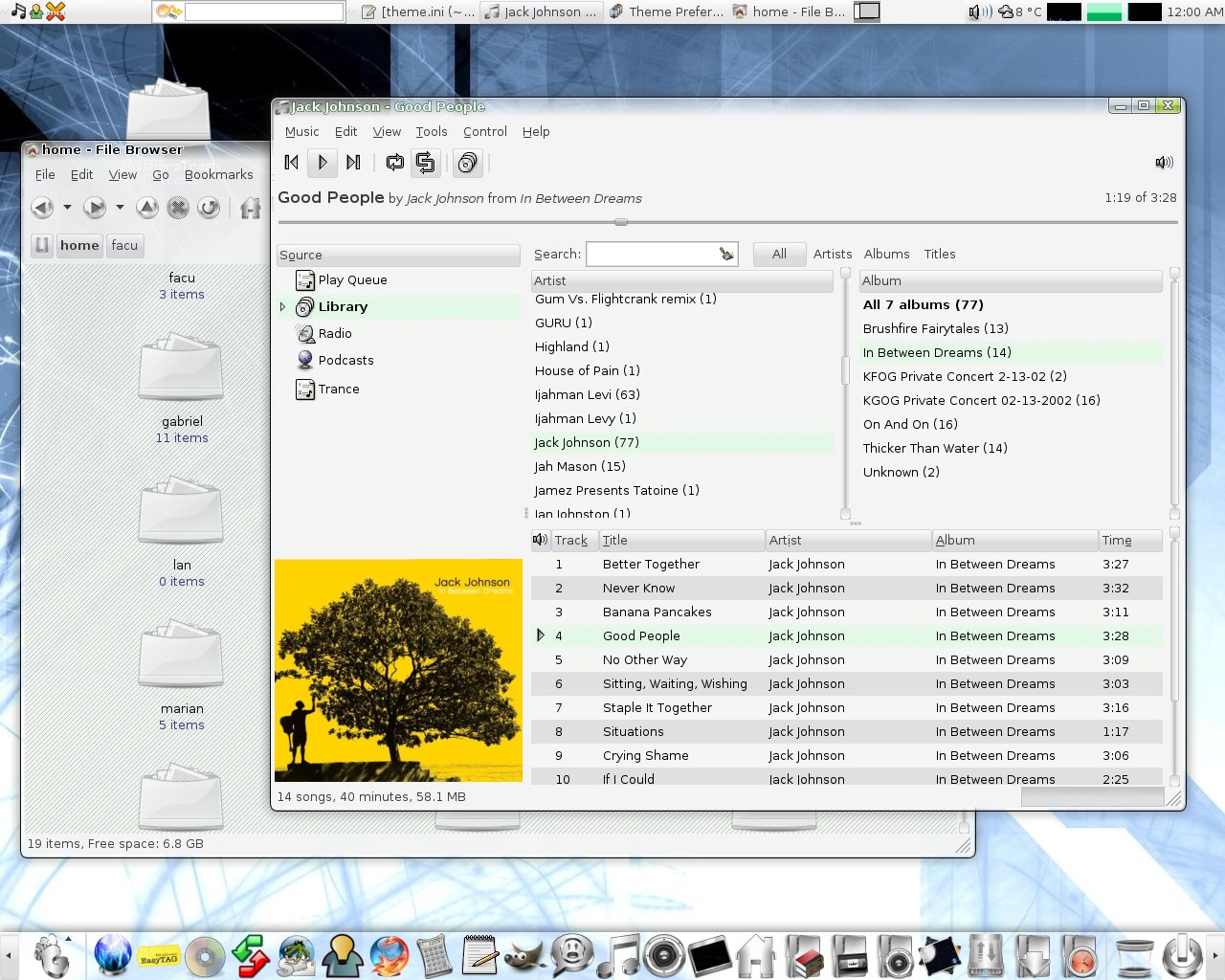
Task: Filter search by Titles
Action: point(940,255)
